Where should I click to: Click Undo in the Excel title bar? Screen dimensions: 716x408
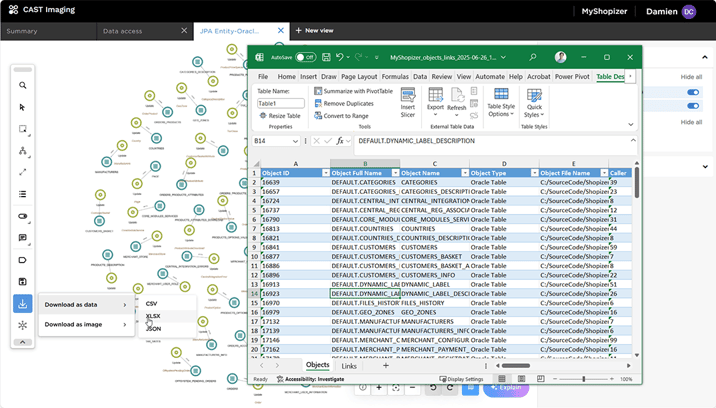click(339, 57)
